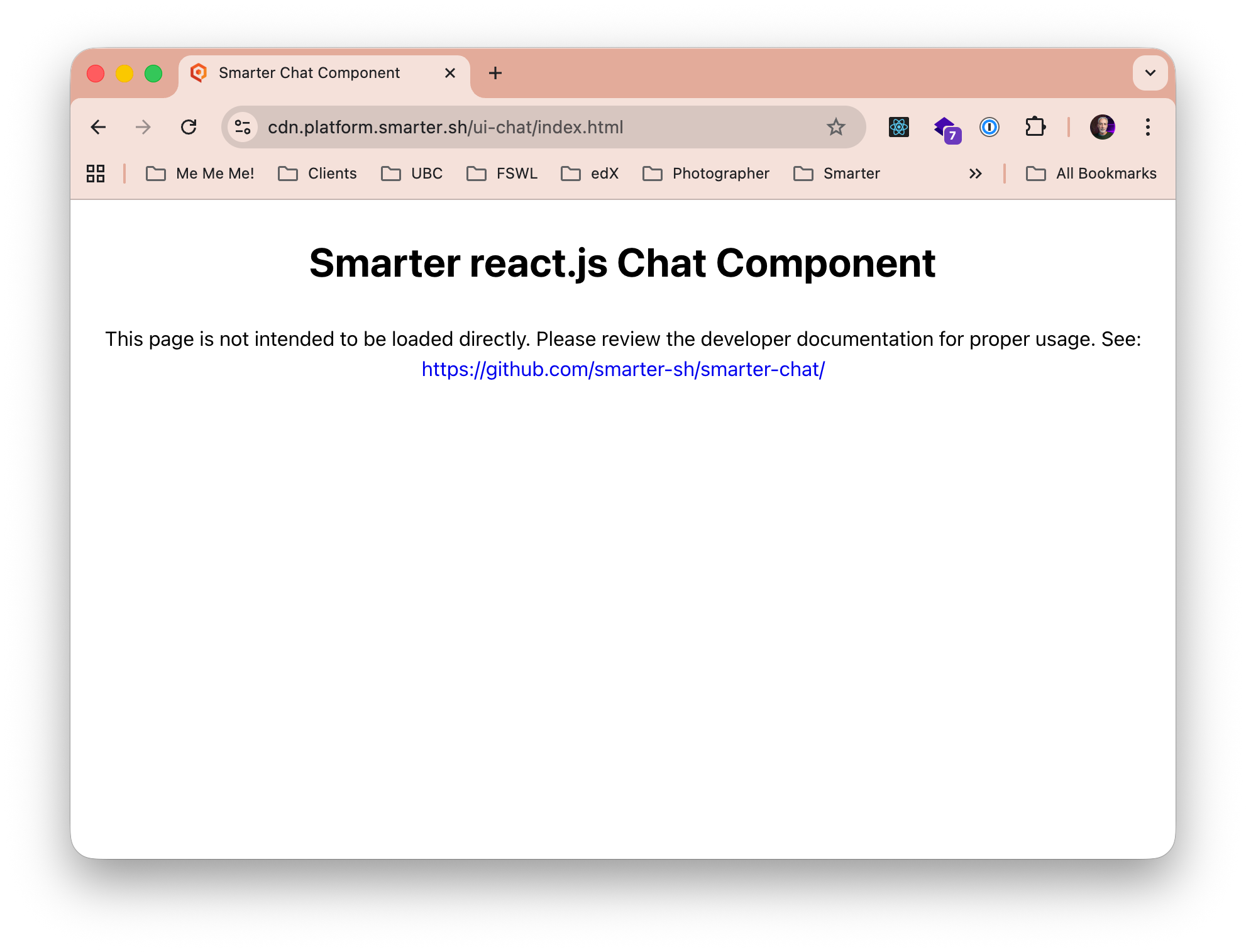Open the apps grid shortcut

click(x=96, y=174)
